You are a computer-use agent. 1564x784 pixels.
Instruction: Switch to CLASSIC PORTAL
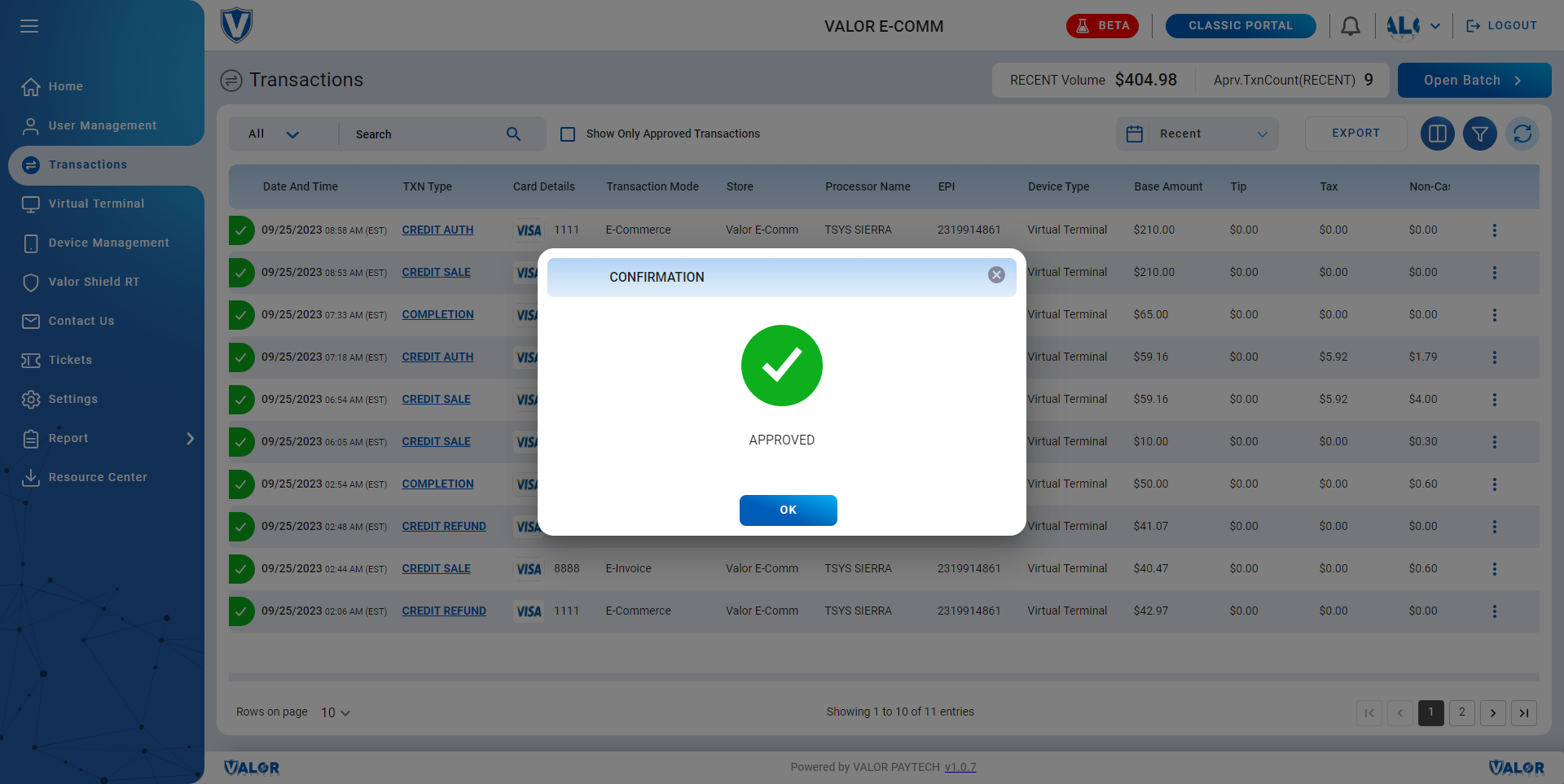(1241, 26)
